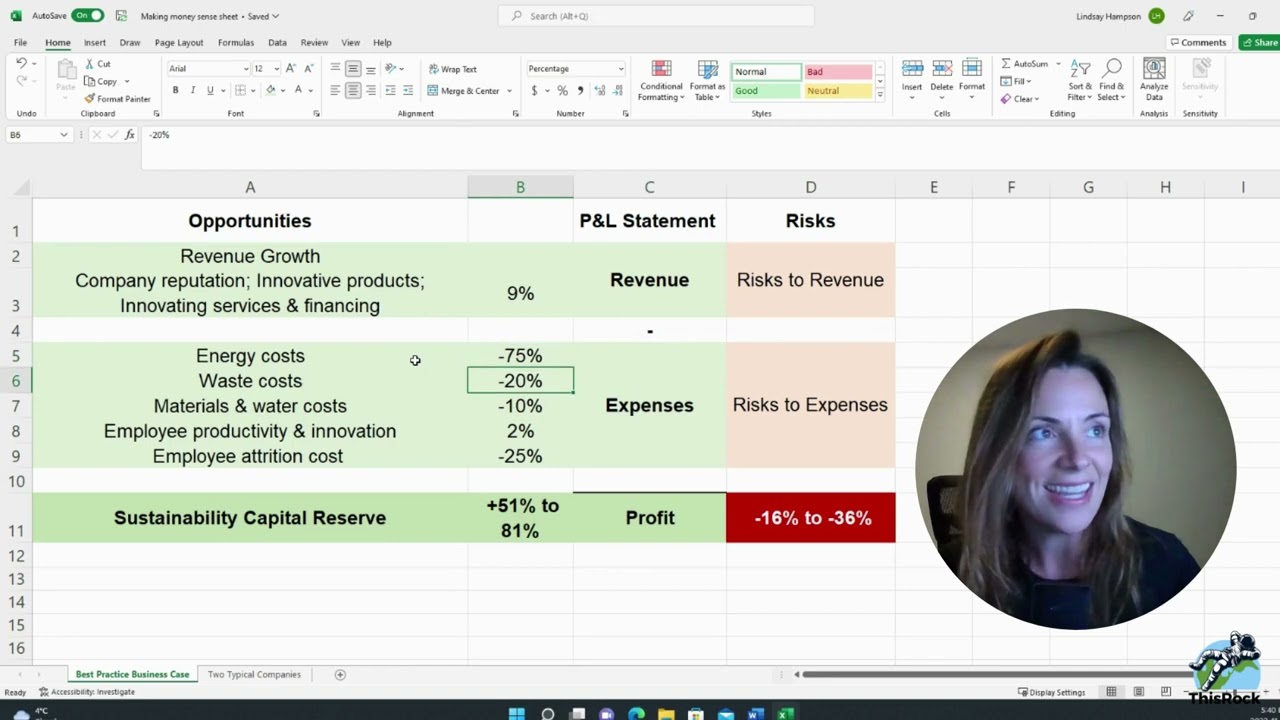Switch to Page Layout view in status bar
Viewport: 1280px width, 720px height.
(1139, 692)
